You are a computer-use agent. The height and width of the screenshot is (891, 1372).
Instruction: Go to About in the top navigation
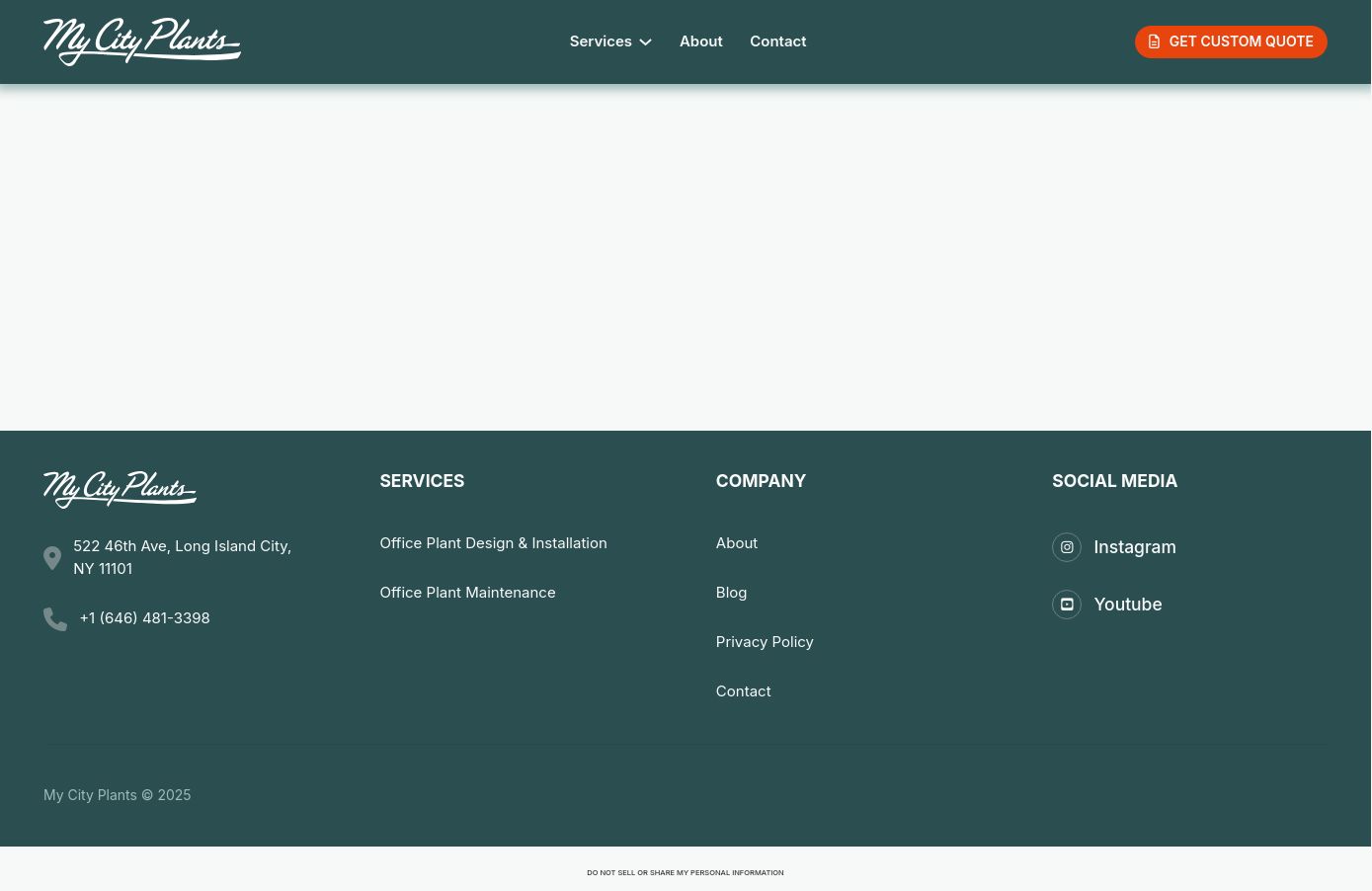(x=700, y=41)
